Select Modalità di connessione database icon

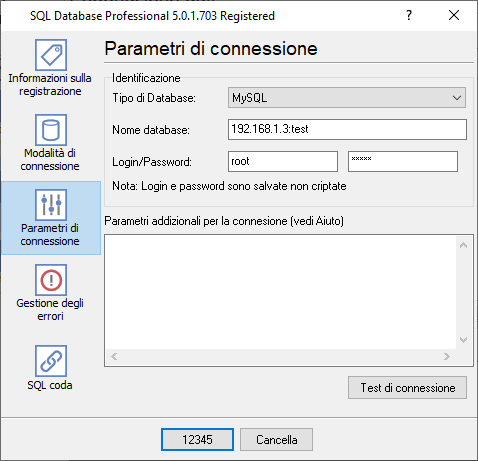(51, 130)
